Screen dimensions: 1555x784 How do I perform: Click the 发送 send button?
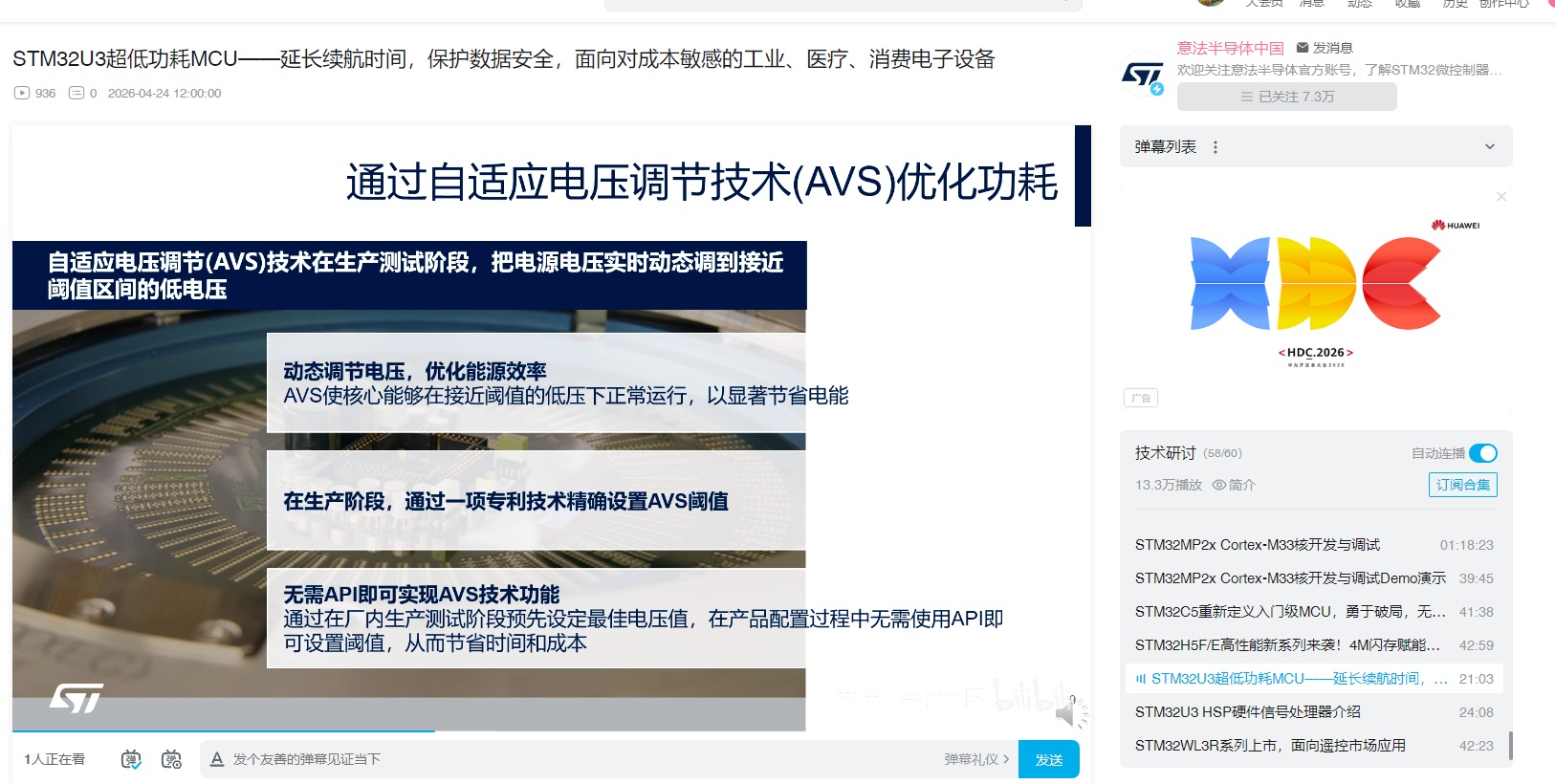tap(1049, 759)
